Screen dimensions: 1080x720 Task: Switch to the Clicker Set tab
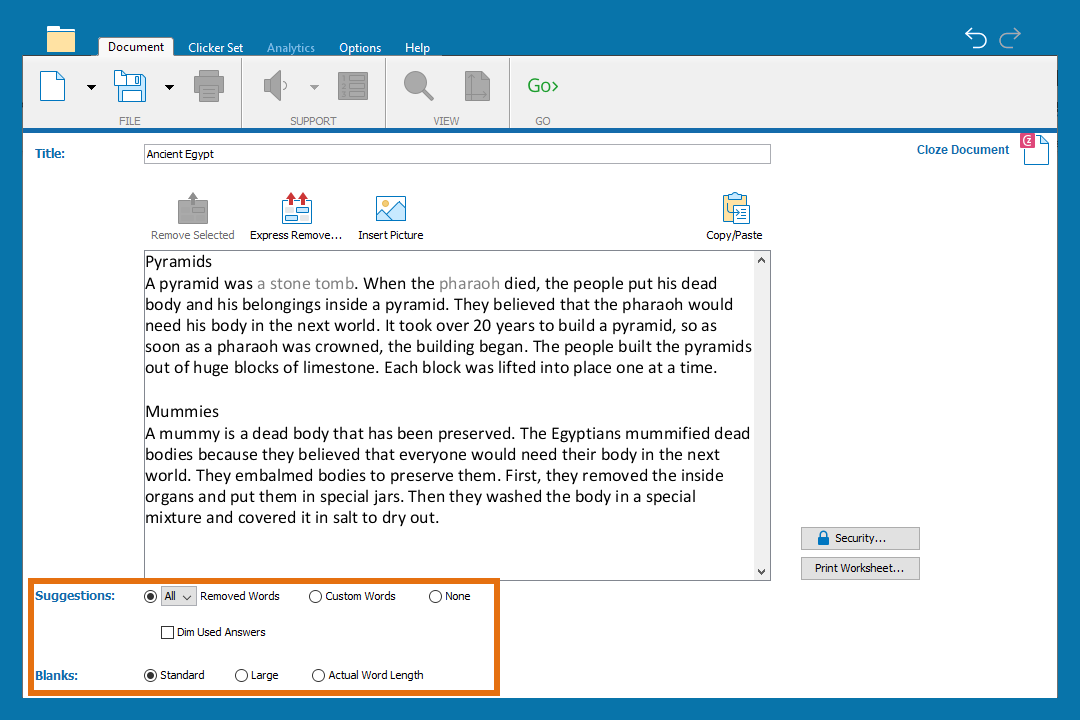pos(215,47)
